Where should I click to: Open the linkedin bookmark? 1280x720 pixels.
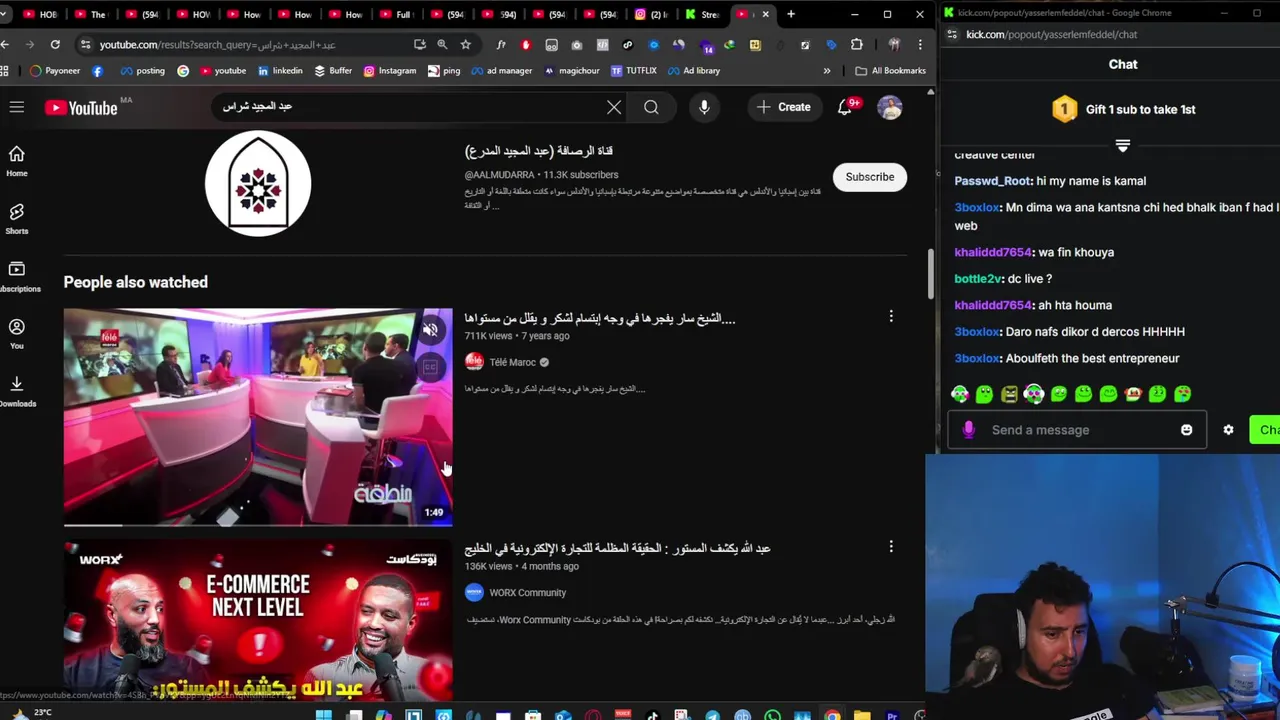(280, 71)
